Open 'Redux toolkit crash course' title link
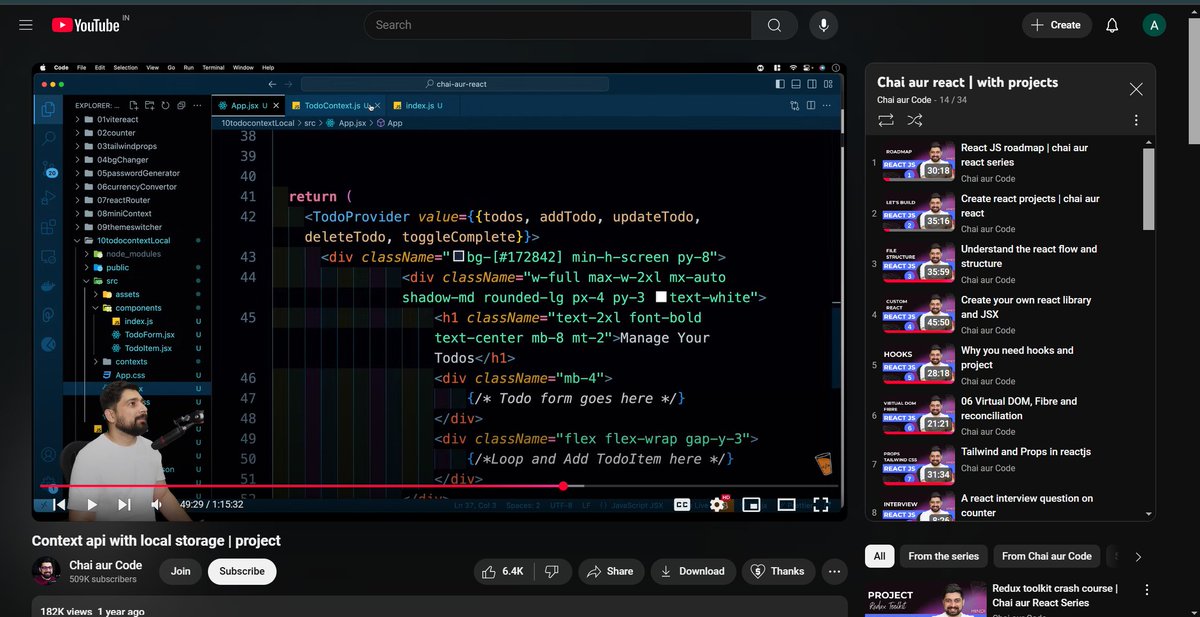This screenshot has width=1200, height=617. (1055, 595)
